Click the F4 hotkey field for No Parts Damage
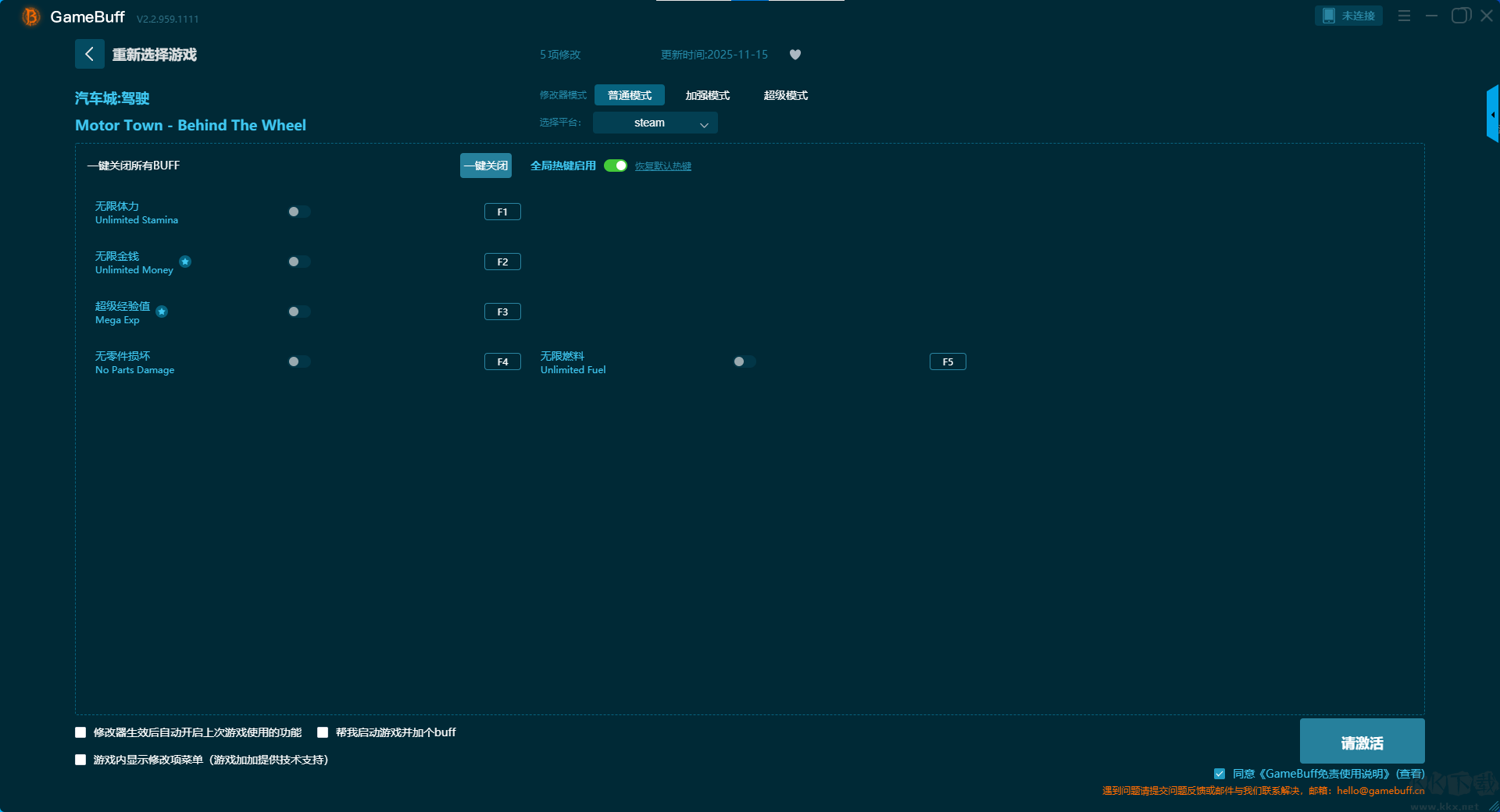This screenshot has width=1500, height=812. click(502, 361)
